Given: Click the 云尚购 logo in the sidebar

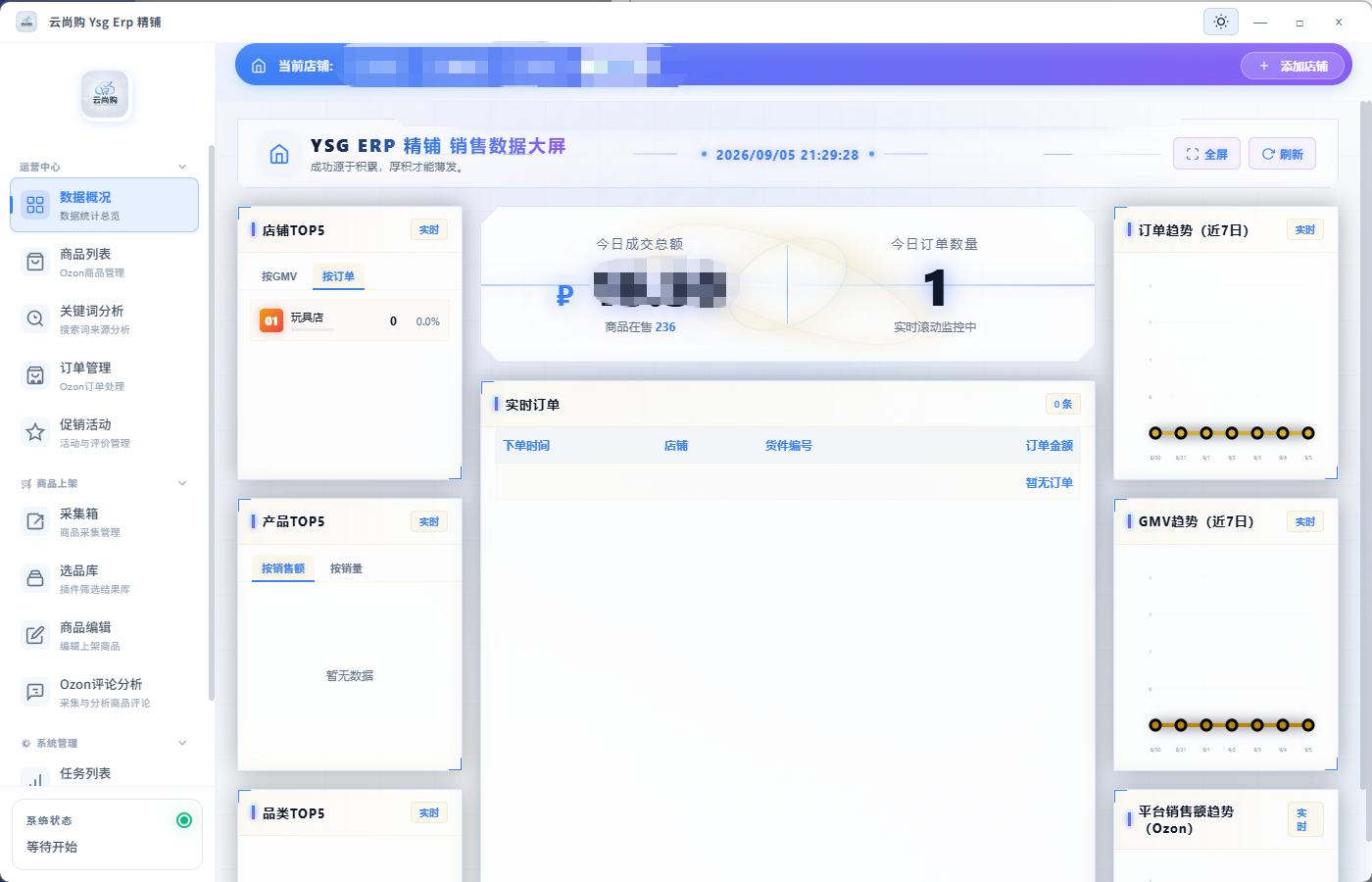Looking at the screenshot, I should click(x=105, y=95).
